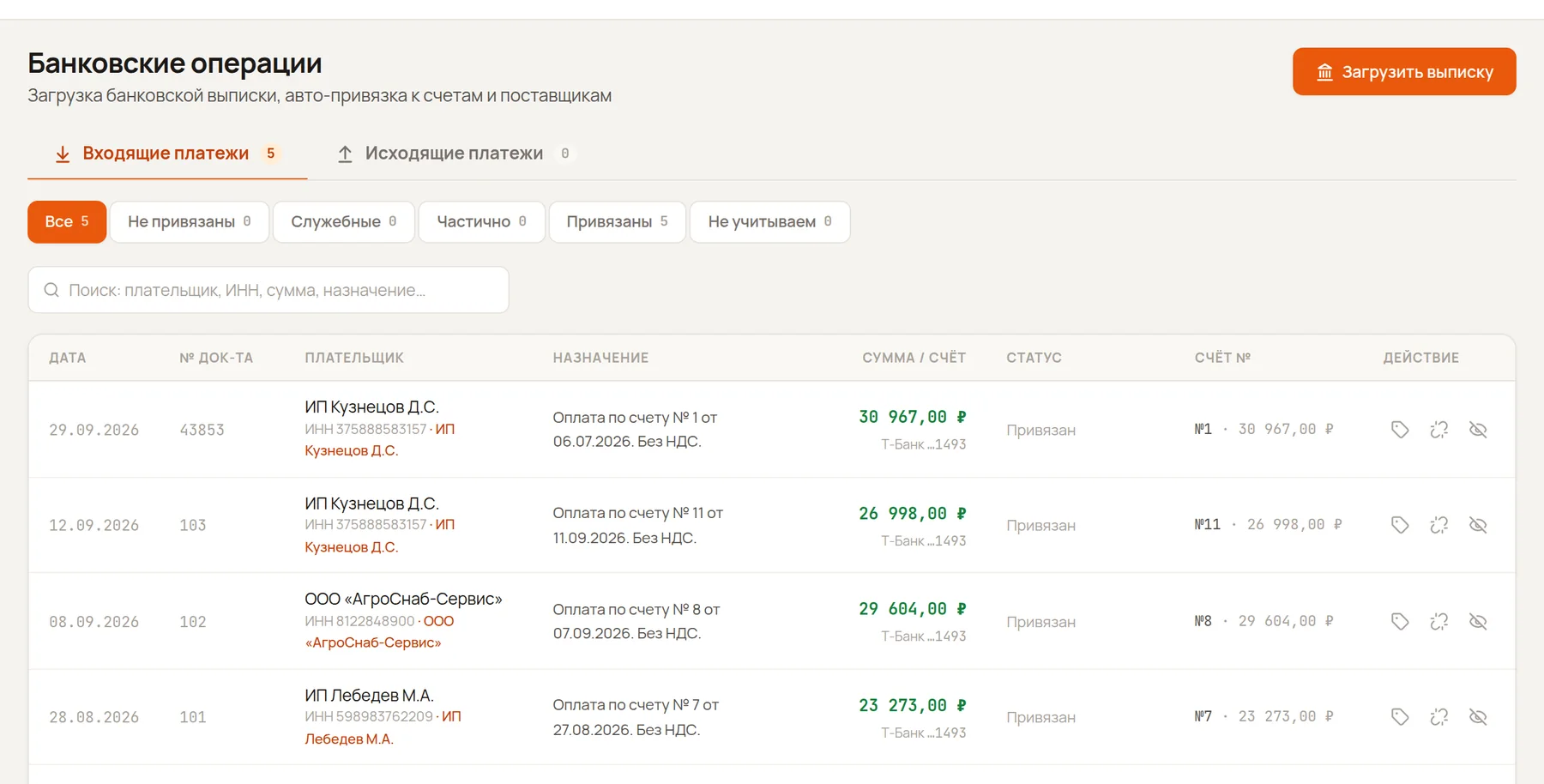The height and width of the screenshot is (784, 1544).
Task: Click the СТАТУС column header
Action: click(1034, 358)
